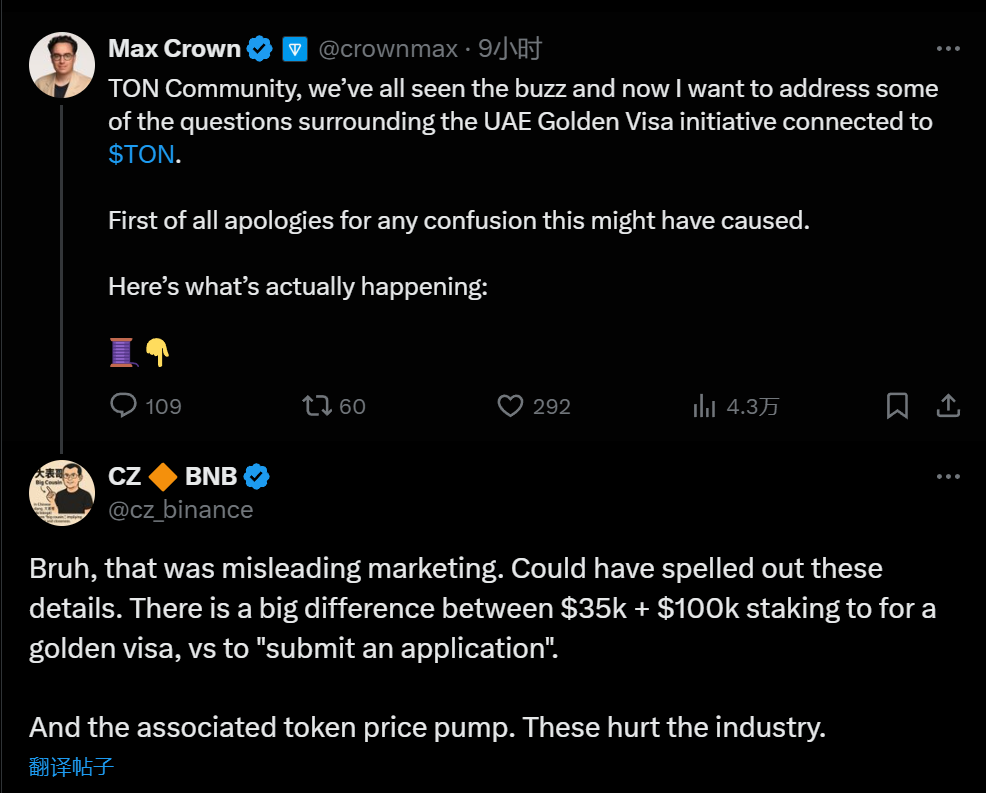Share Max Crown's post via share icon
The height and width of the screenshot is (793, 986).
948,405
